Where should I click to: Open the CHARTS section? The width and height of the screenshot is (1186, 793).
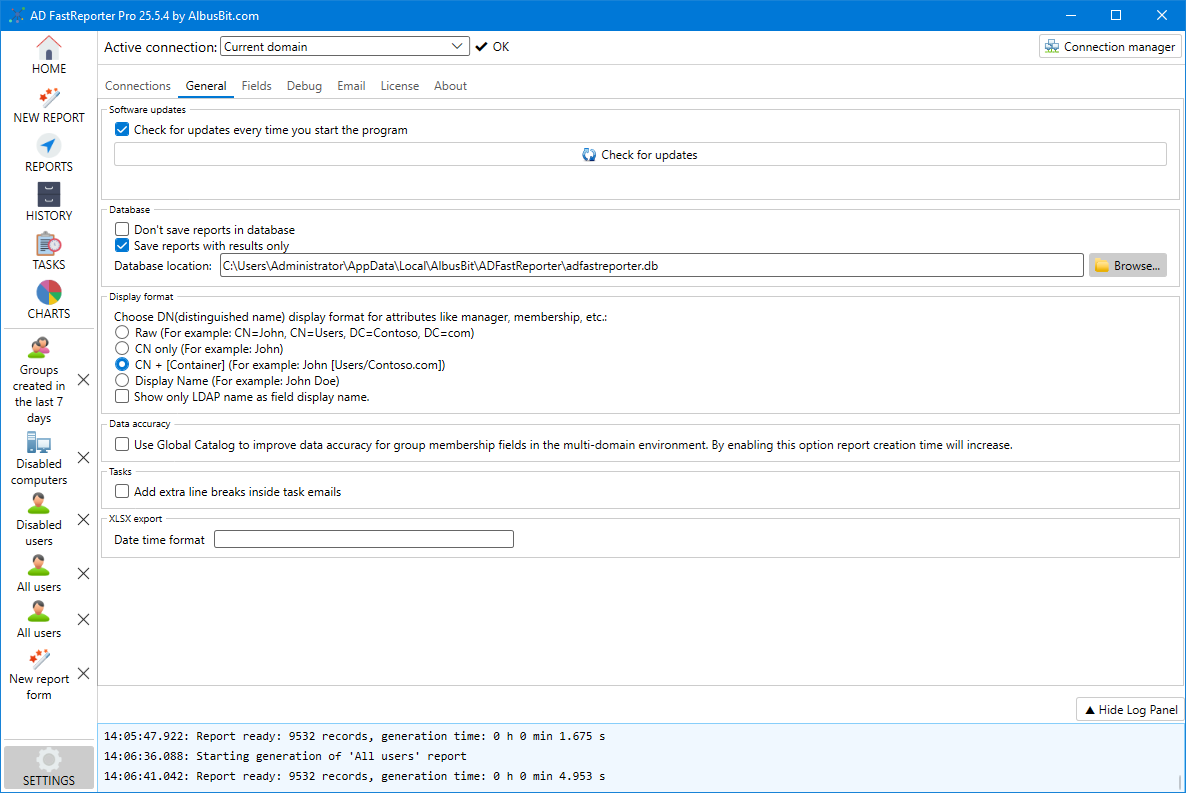(48, 300)
